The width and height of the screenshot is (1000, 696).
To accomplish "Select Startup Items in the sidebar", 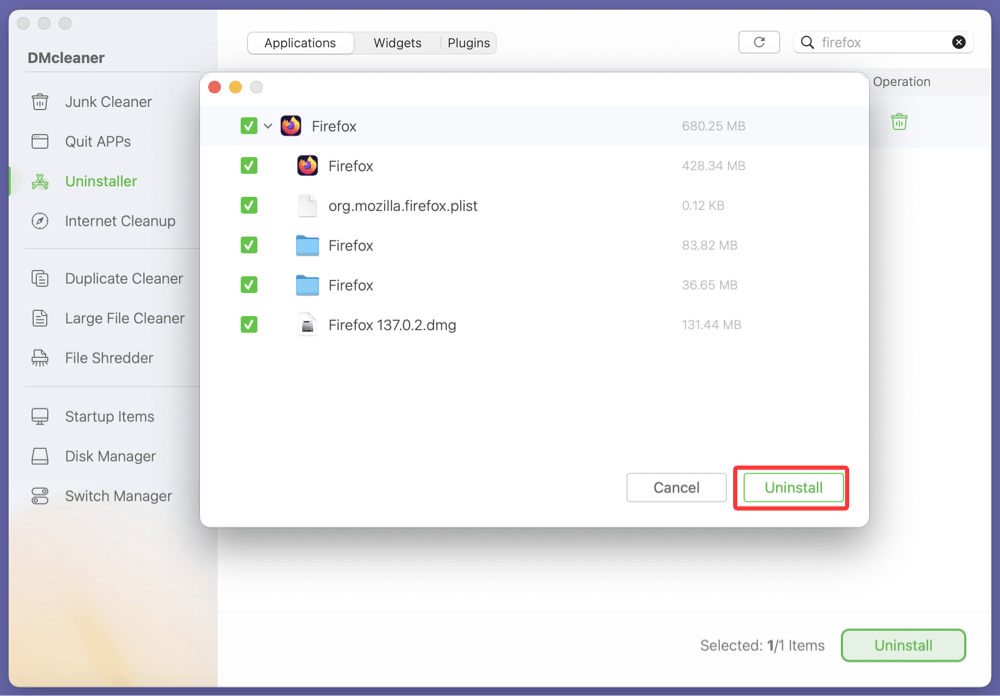I will pos(108,416).
